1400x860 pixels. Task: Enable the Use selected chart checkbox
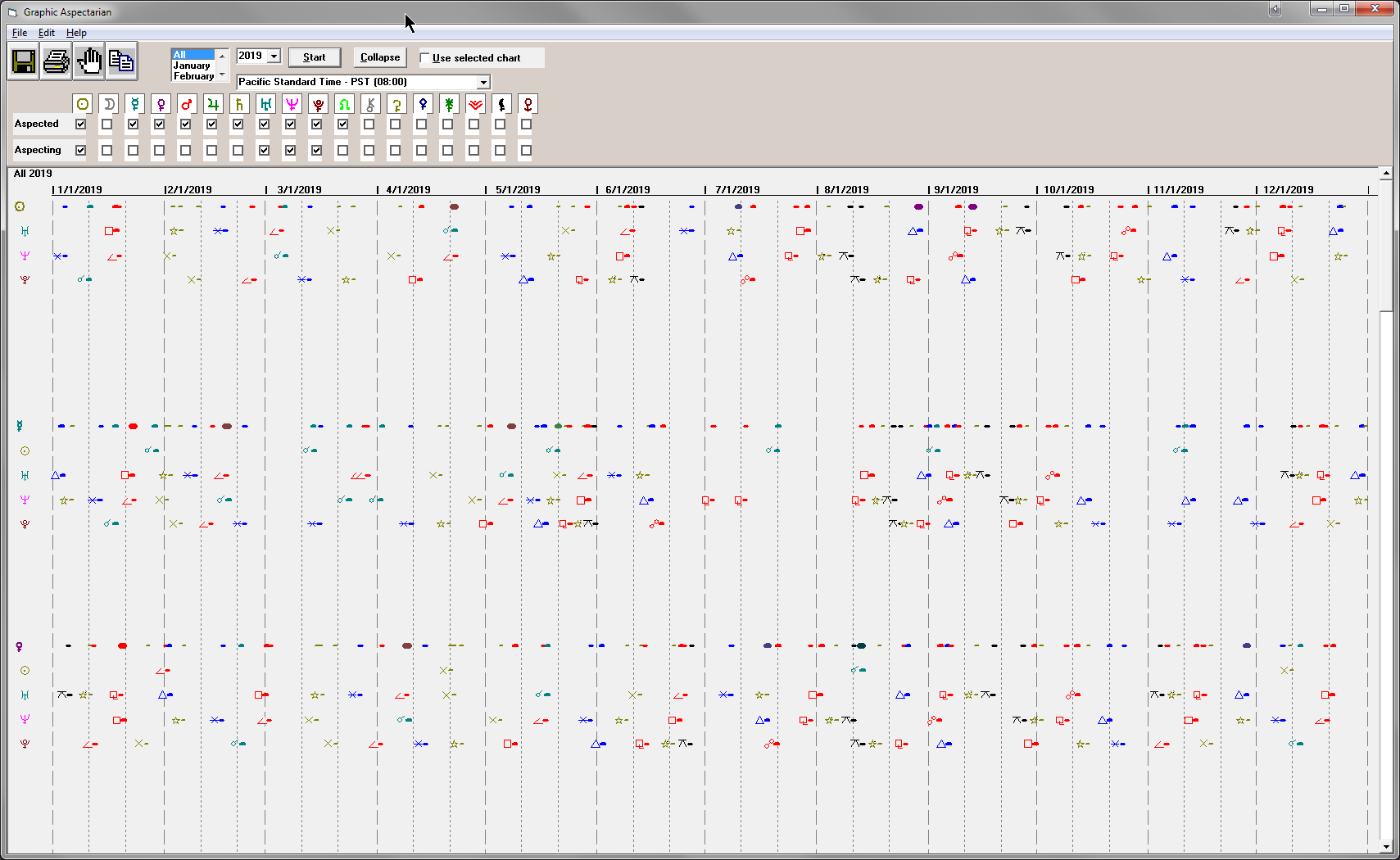pyautogui.click(x=424, y=58)
